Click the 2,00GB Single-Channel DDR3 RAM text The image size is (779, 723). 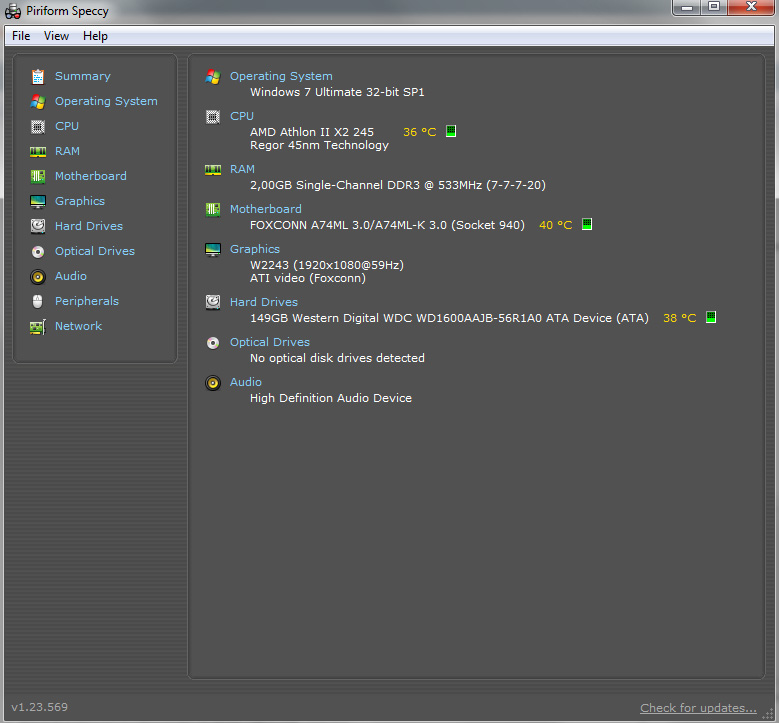coord(397,185)
